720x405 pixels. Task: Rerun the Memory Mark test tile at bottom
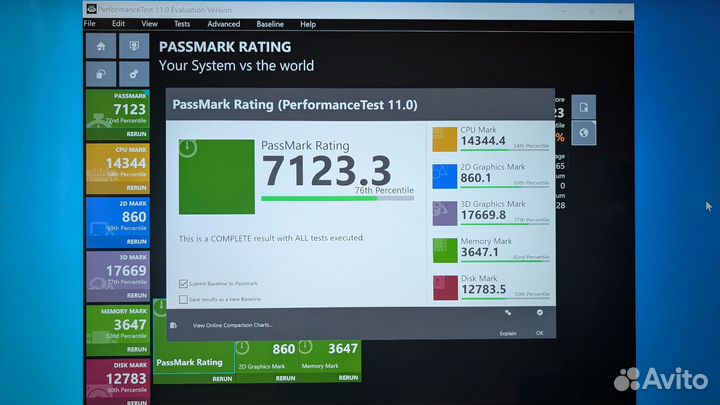pyautogui.click(x=342, y=379)
